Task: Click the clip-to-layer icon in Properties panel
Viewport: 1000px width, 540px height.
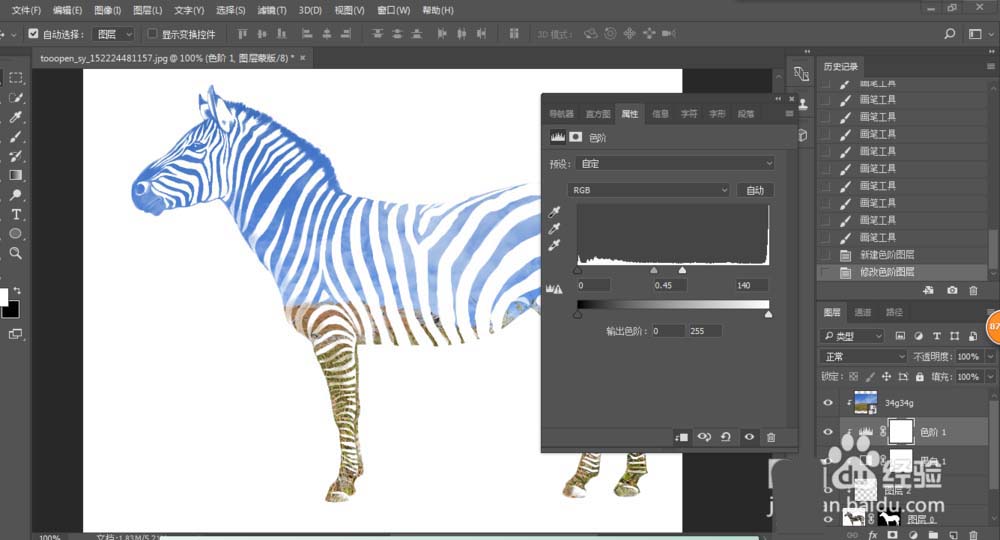Action: click(x=681, y=437)
